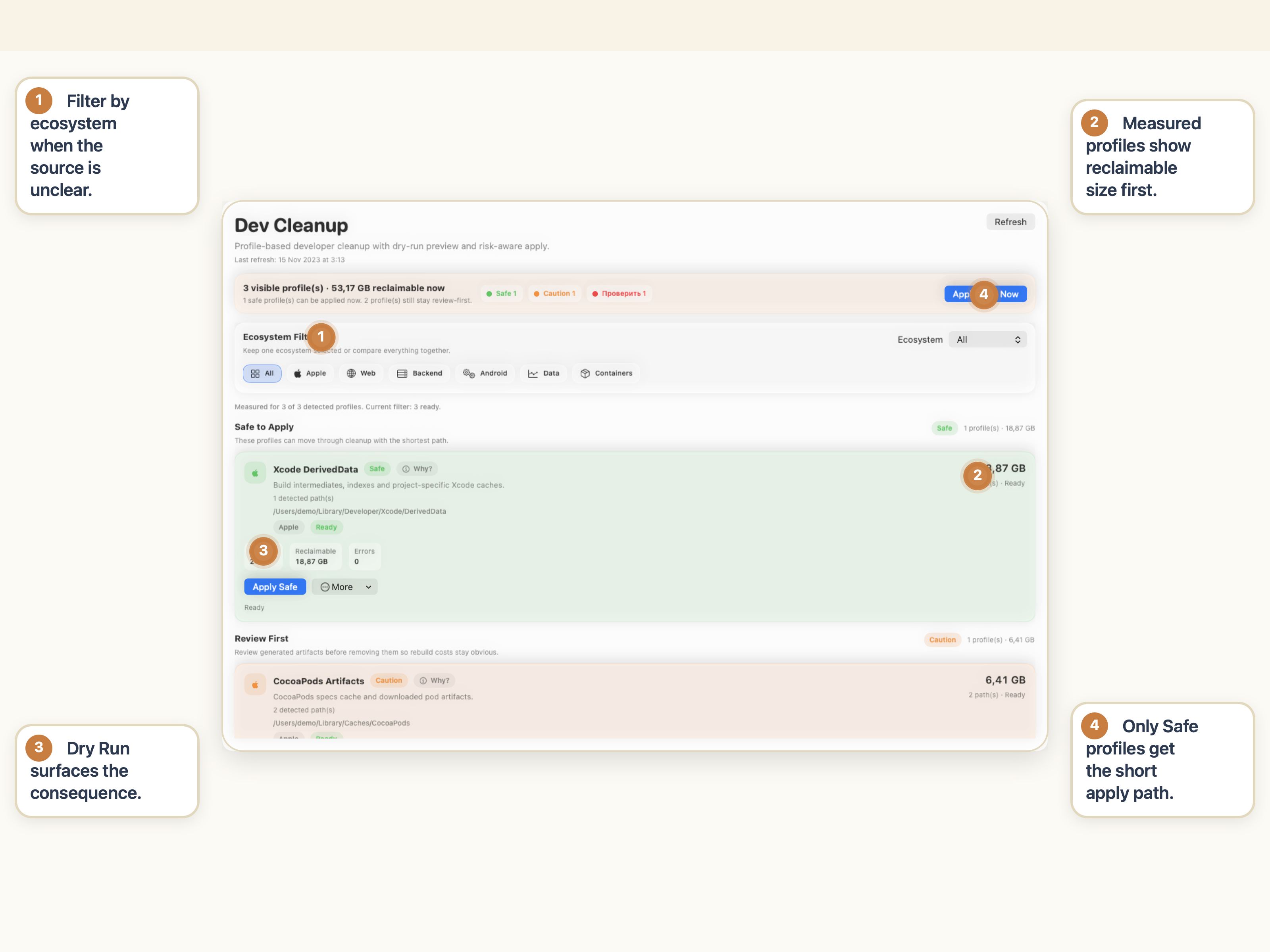Screen dimensions: 1270x952
Task: Open the Ecosystem dropdown set to All
Action: pyautogui.click(x=987, y=339)
